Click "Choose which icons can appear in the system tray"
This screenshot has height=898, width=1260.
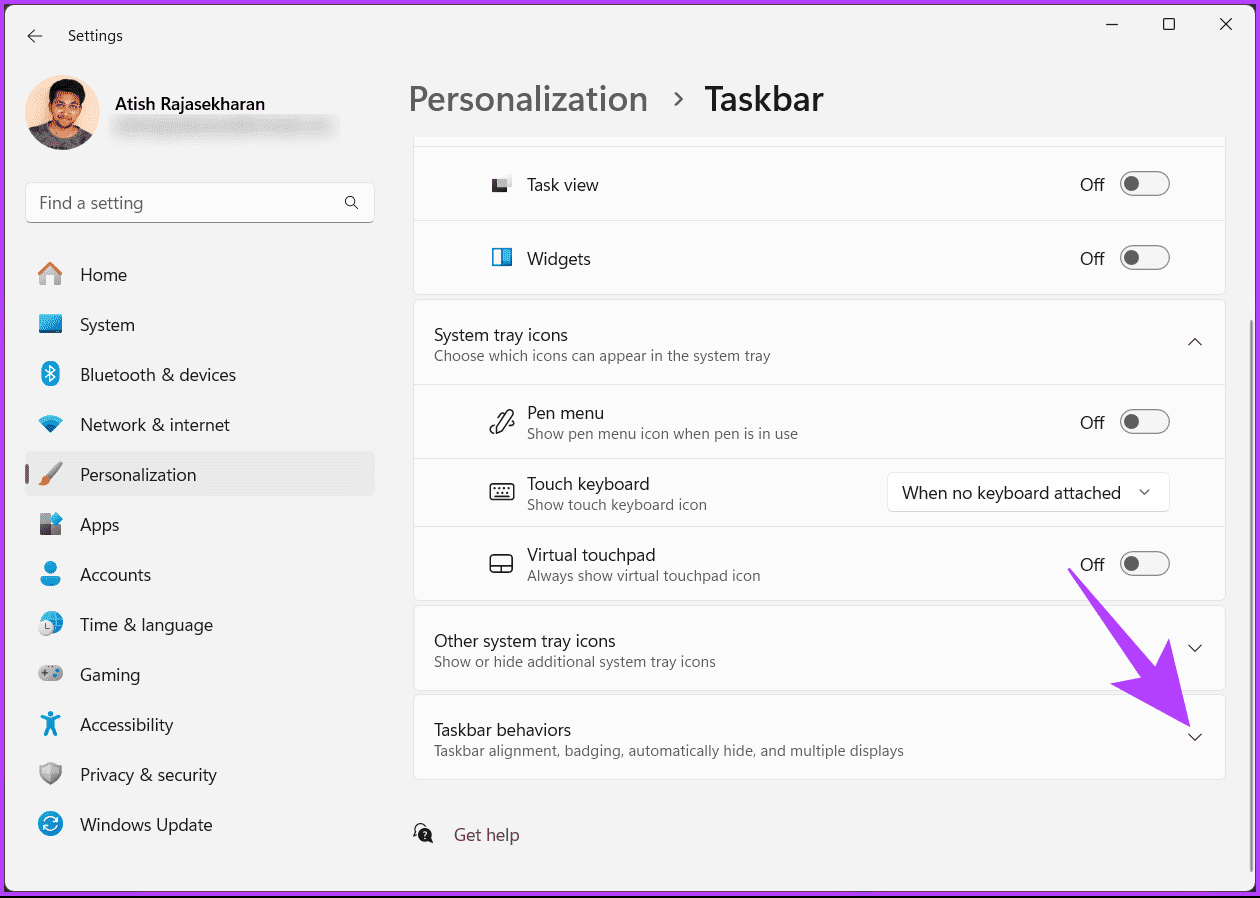point(602,356)
